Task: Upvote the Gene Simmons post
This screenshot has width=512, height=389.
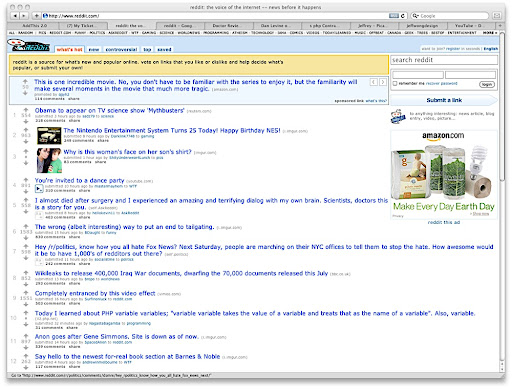Action: [x=26, y=336]
